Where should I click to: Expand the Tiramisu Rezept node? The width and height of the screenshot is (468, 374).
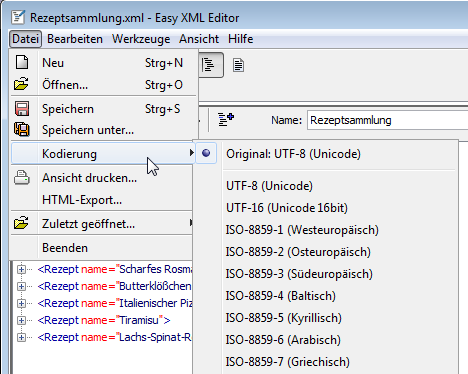pos(21,320)
